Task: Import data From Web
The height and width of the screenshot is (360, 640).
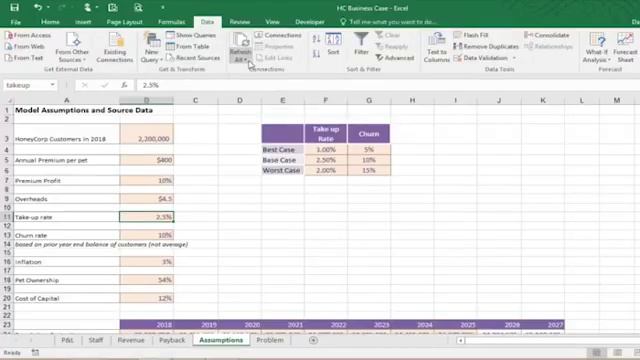Action: [x=25, y=47]
